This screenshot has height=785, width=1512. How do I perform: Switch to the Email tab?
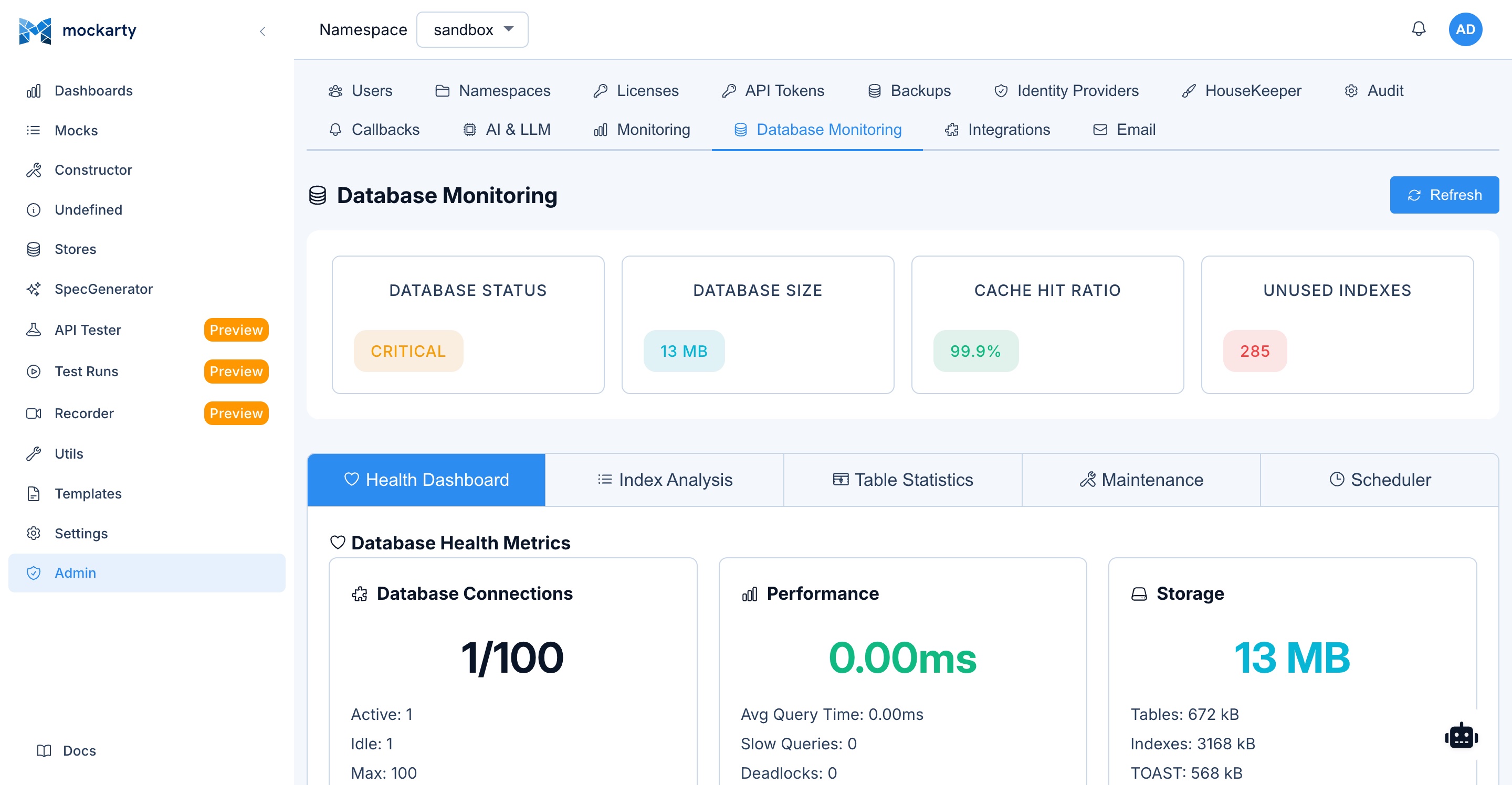coord(1124,129)
